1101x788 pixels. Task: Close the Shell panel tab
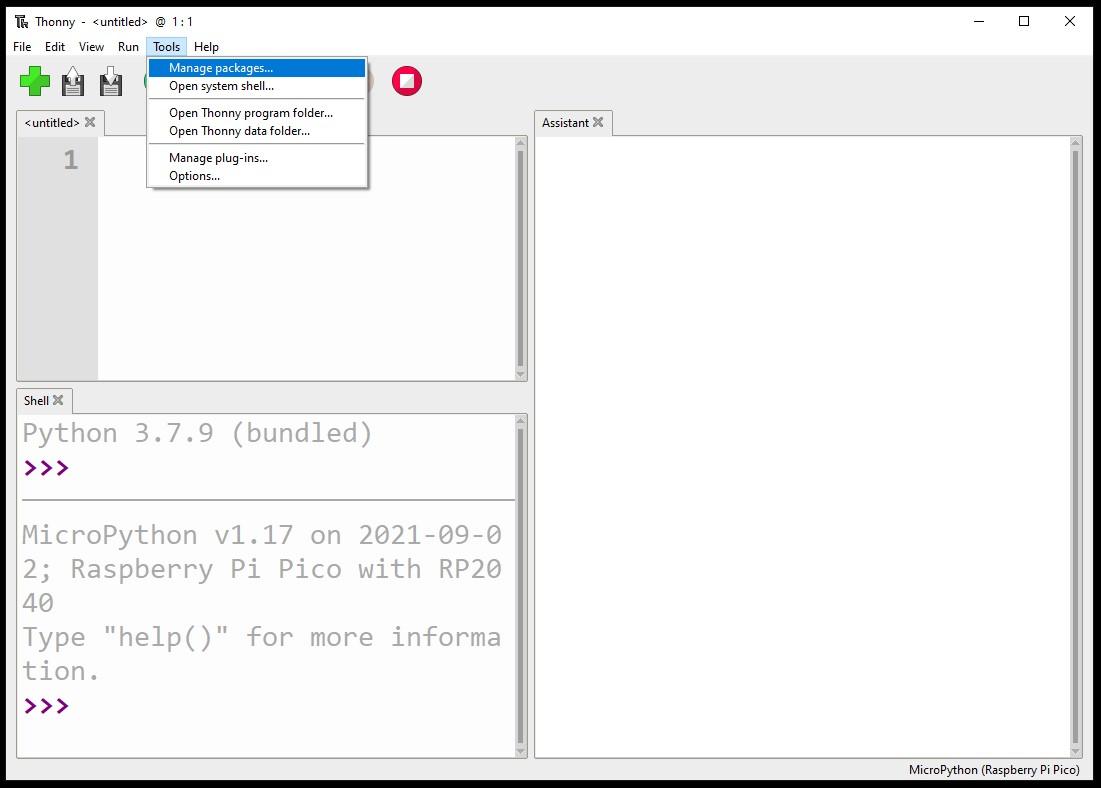coord(58,400)
